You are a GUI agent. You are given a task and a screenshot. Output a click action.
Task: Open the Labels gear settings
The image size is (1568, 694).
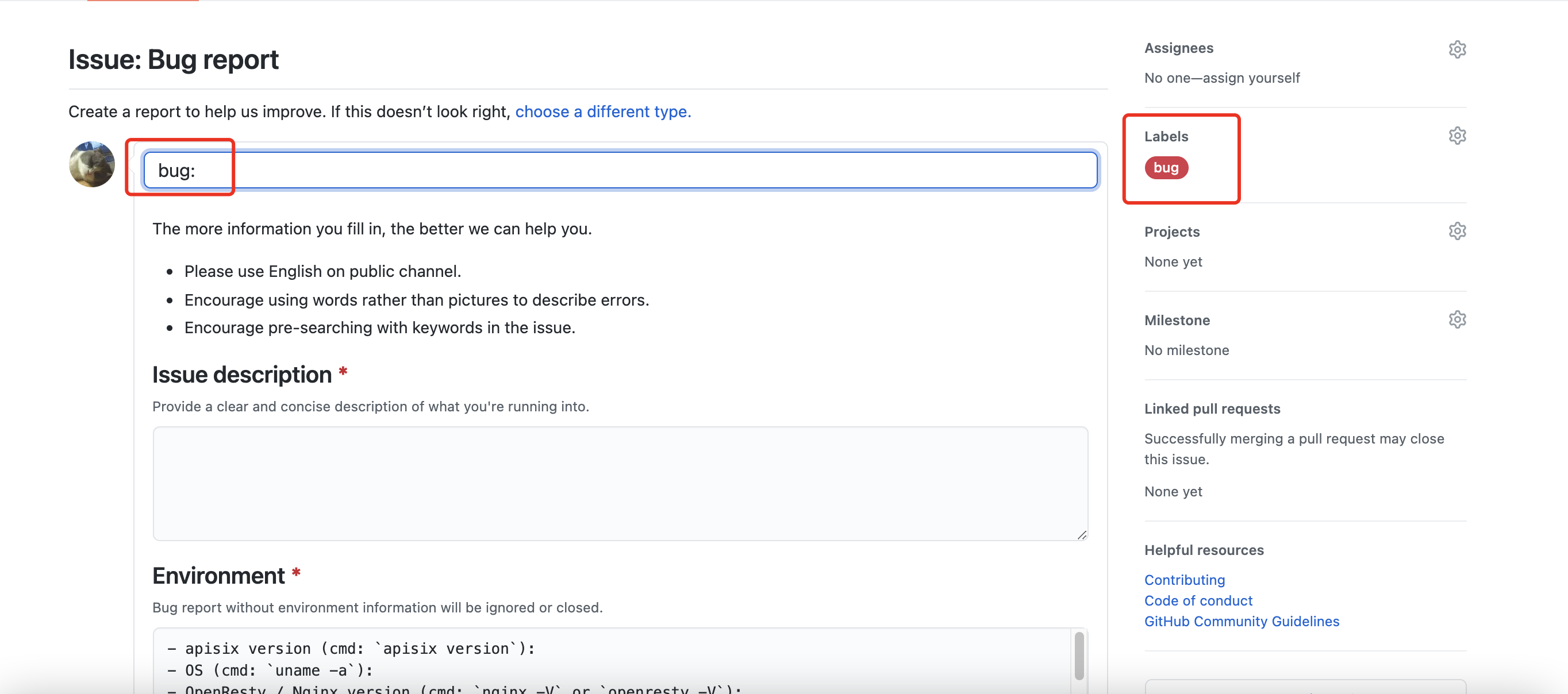(x=1456, y=136)
